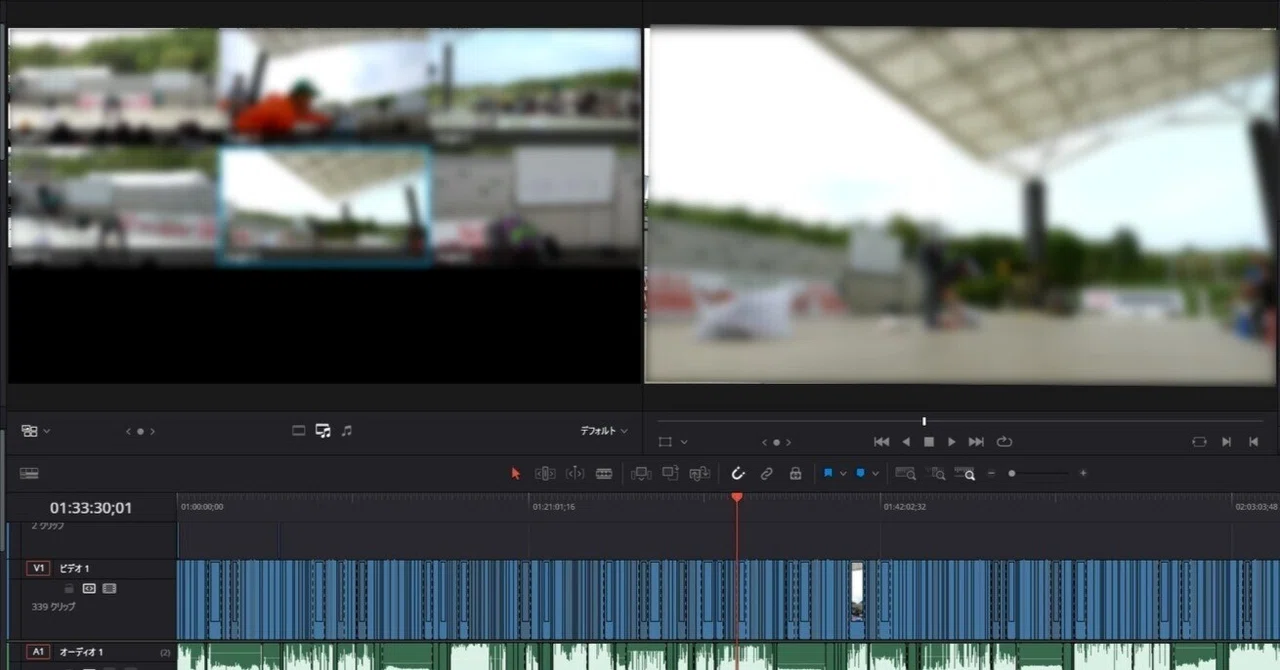Select the ビデオ 1 track name
Image resolution: width=1280 pixels, height=670 pixels.
74,568
